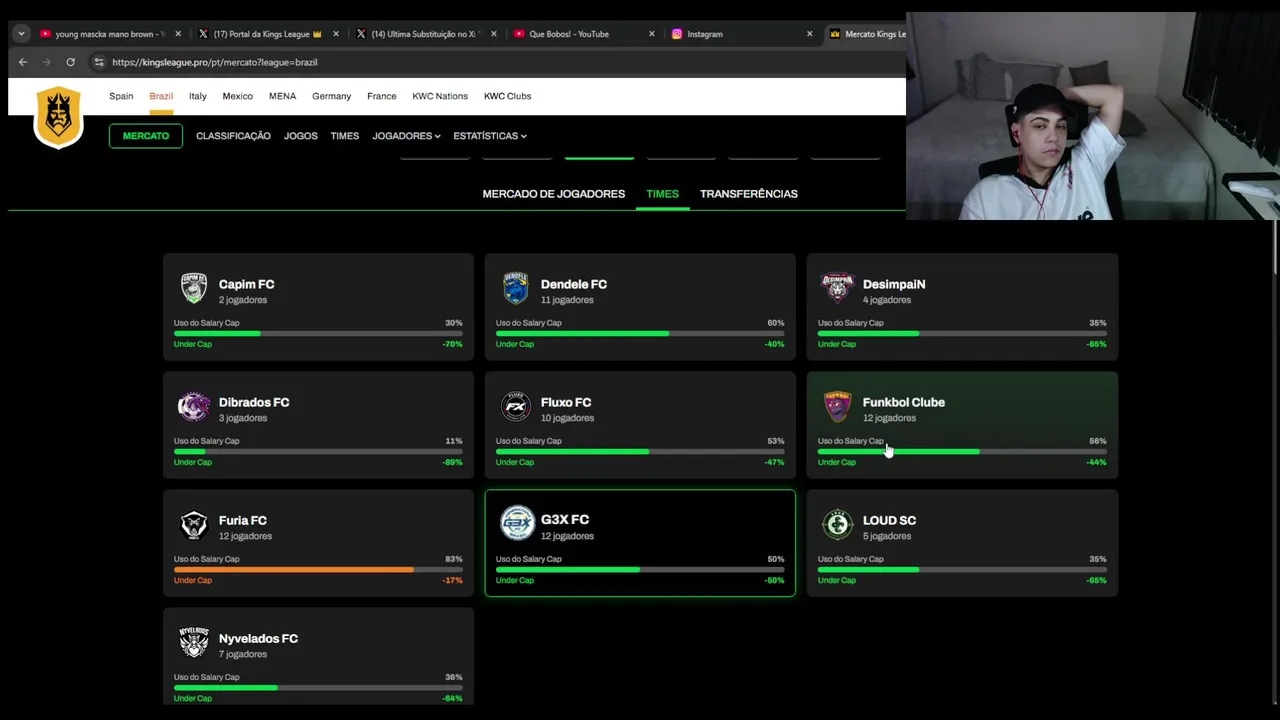
Task: Go forward with browser forward arrow
Action: tap(47, 62)
